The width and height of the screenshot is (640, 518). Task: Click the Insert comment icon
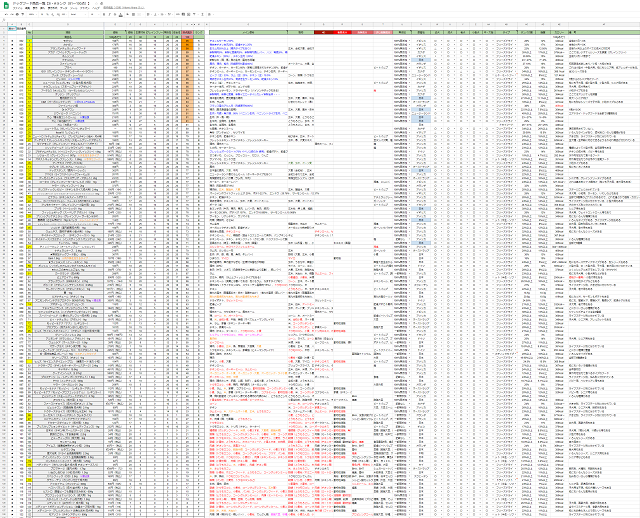pos(183,14)
